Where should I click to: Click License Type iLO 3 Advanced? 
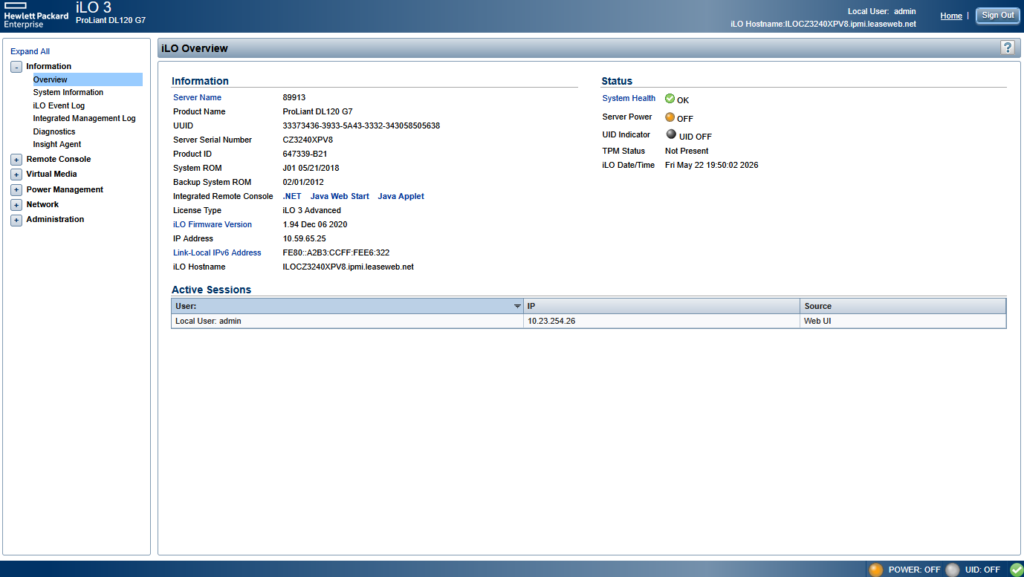(x=312, y=210)
